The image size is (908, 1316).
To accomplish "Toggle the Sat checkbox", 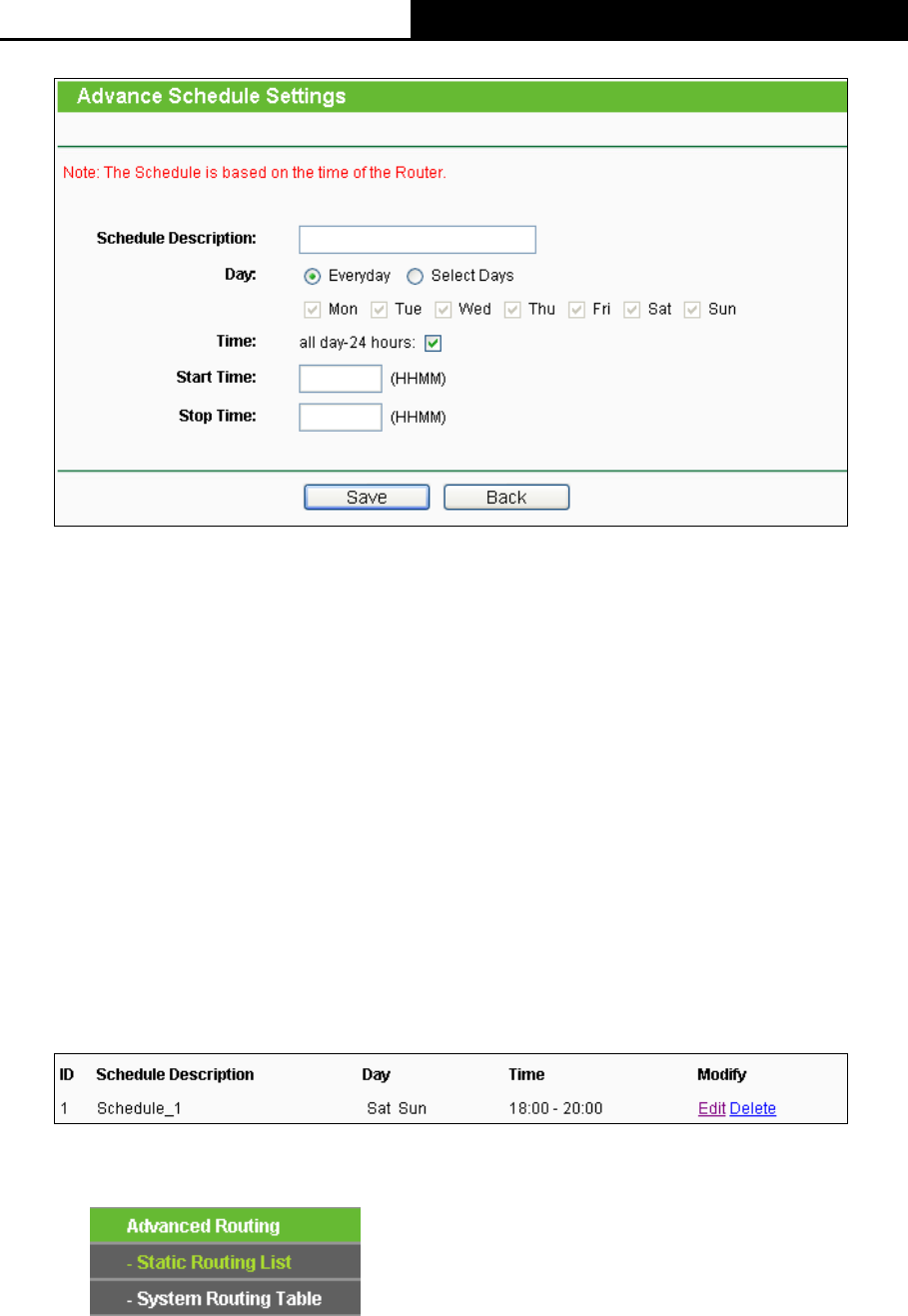I will [631, 310].
